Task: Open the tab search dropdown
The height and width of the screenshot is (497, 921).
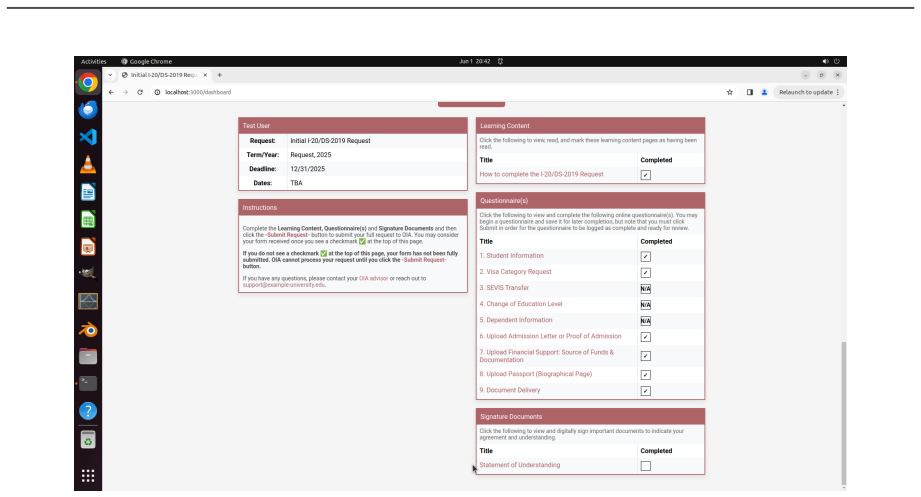Action: pyautogui.click(x=110, y=75)
